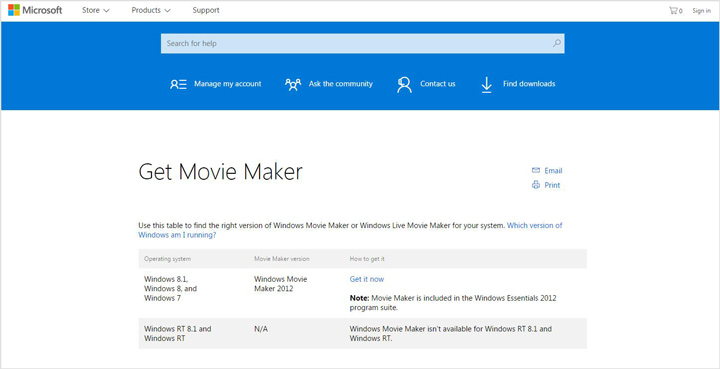
Task: Click the Note about Windows Essentials 2012
Action: tap(453, 303)
